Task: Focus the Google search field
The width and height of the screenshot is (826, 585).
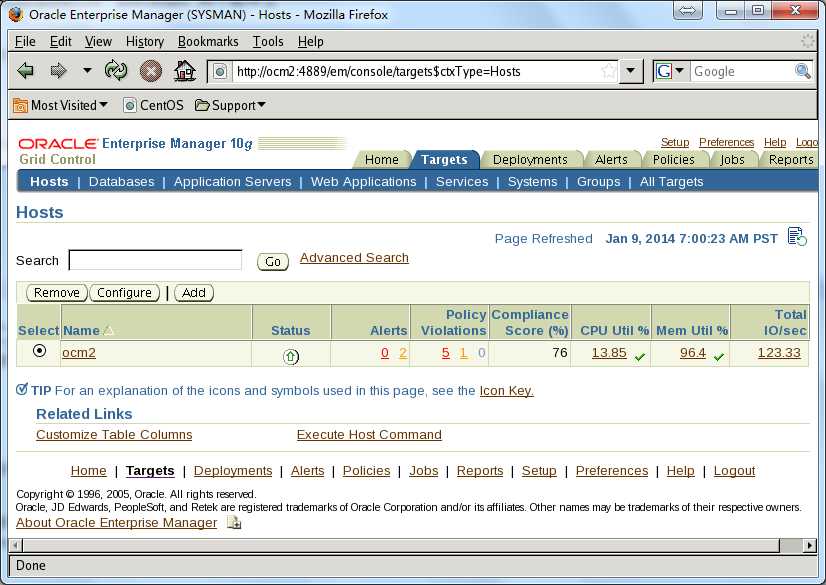Action: tap(742, 71)
